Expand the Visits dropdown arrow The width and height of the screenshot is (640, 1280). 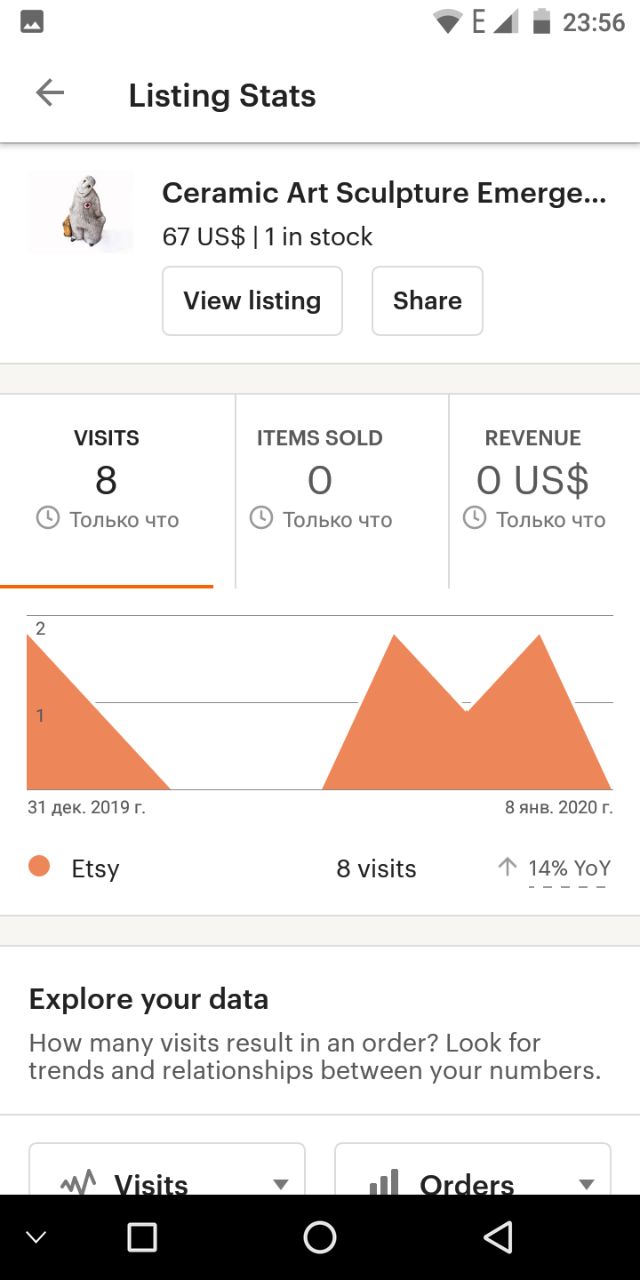point(281,1184)
